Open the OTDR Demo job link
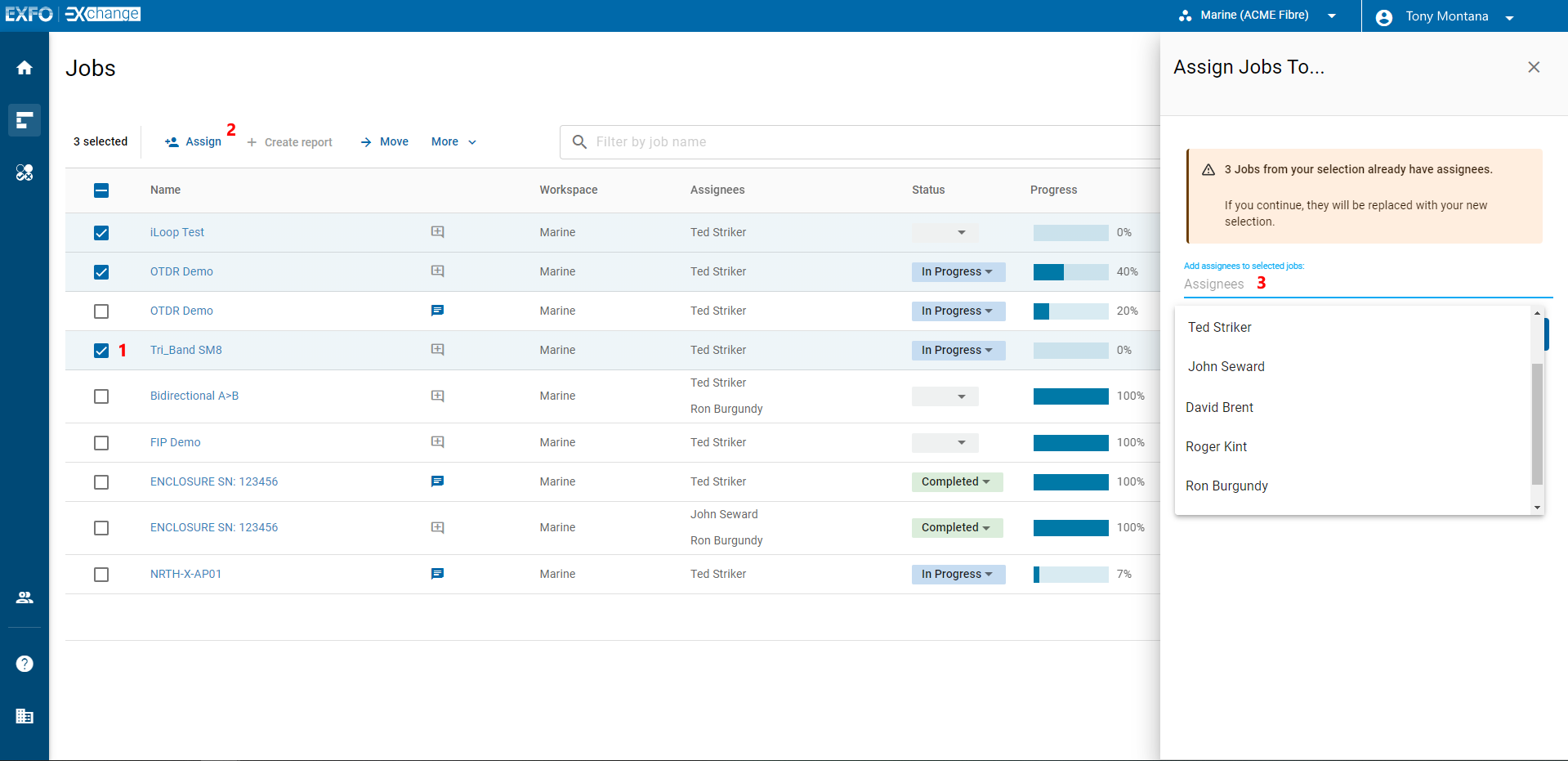 point(181,271)
